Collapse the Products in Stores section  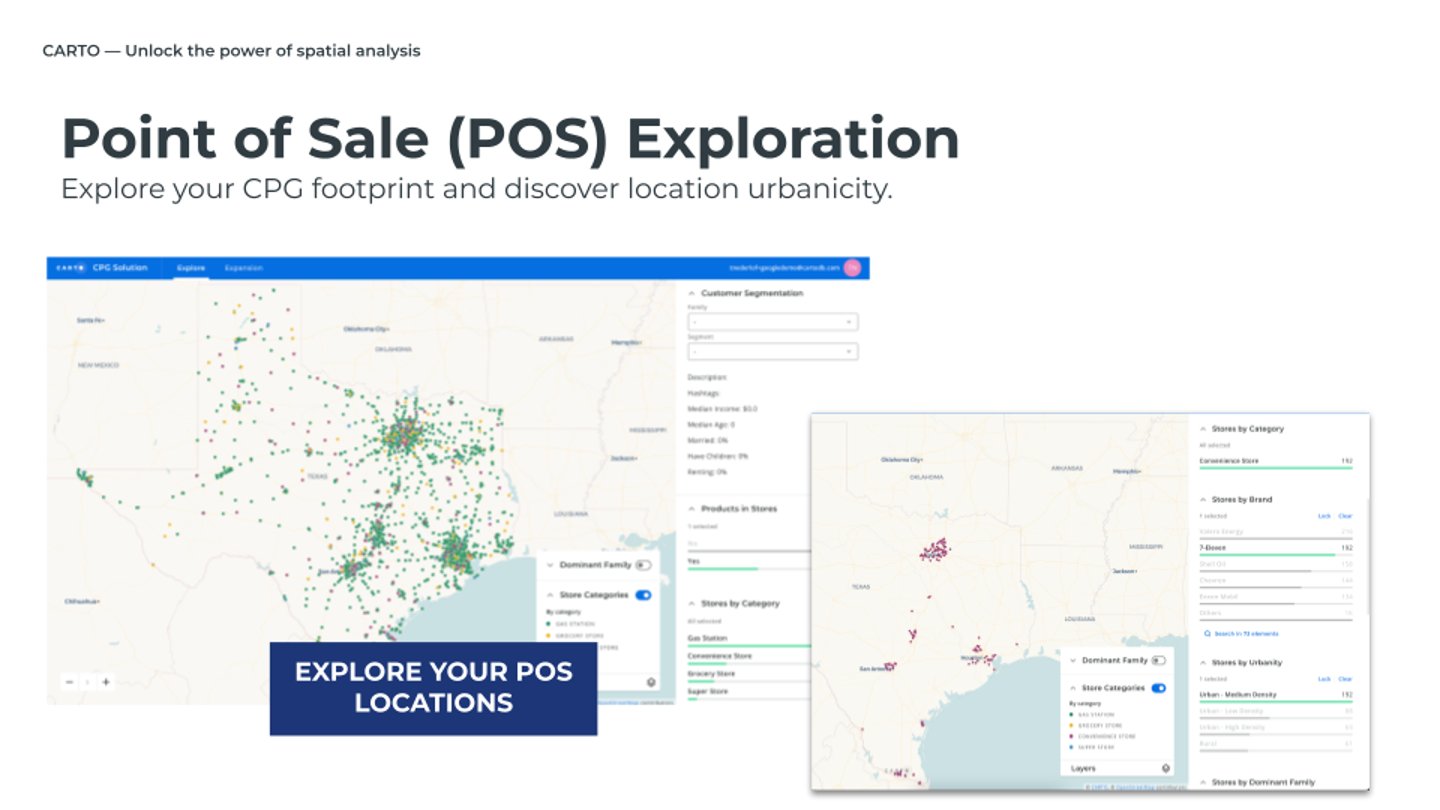coord(692,509)
